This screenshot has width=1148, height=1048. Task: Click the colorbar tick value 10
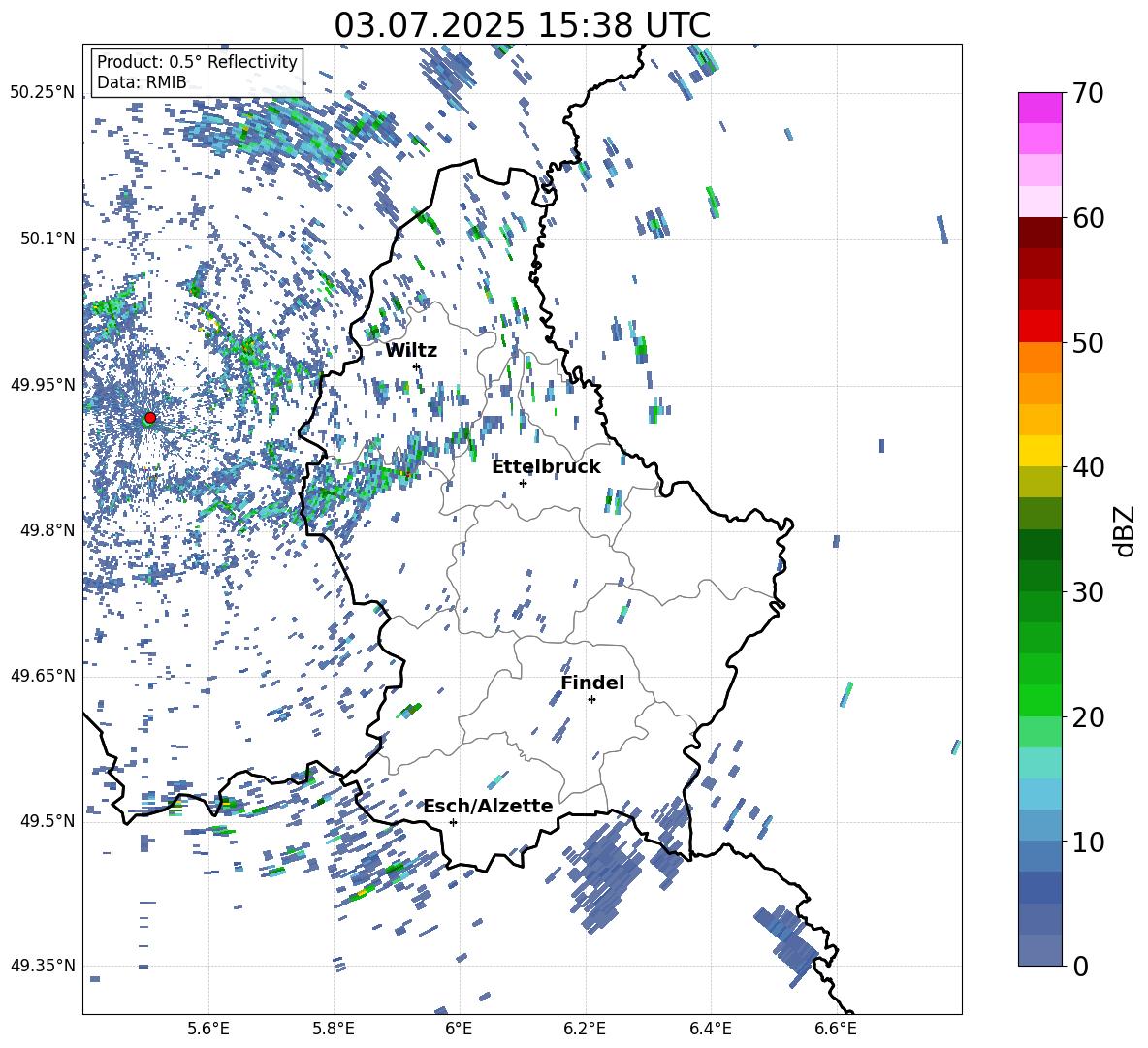tap(1088, 842)
